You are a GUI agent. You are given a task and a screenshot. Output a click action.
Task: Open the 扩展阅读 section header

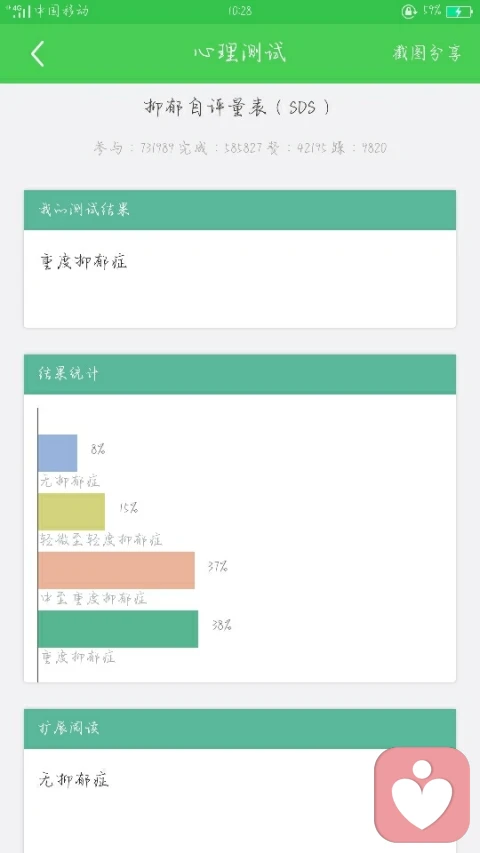[239, 728]
